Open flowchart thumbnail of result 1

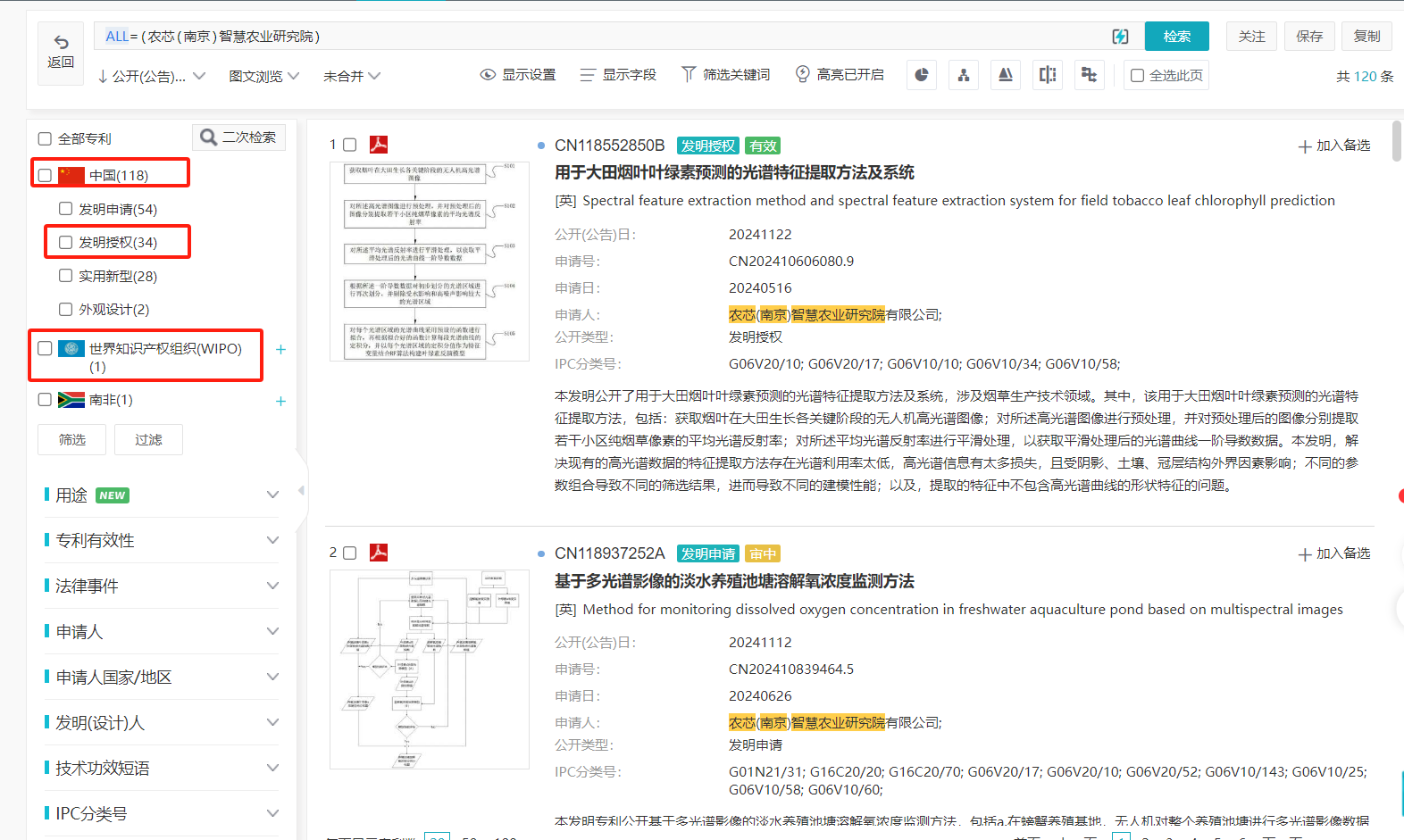coord(430,262)
